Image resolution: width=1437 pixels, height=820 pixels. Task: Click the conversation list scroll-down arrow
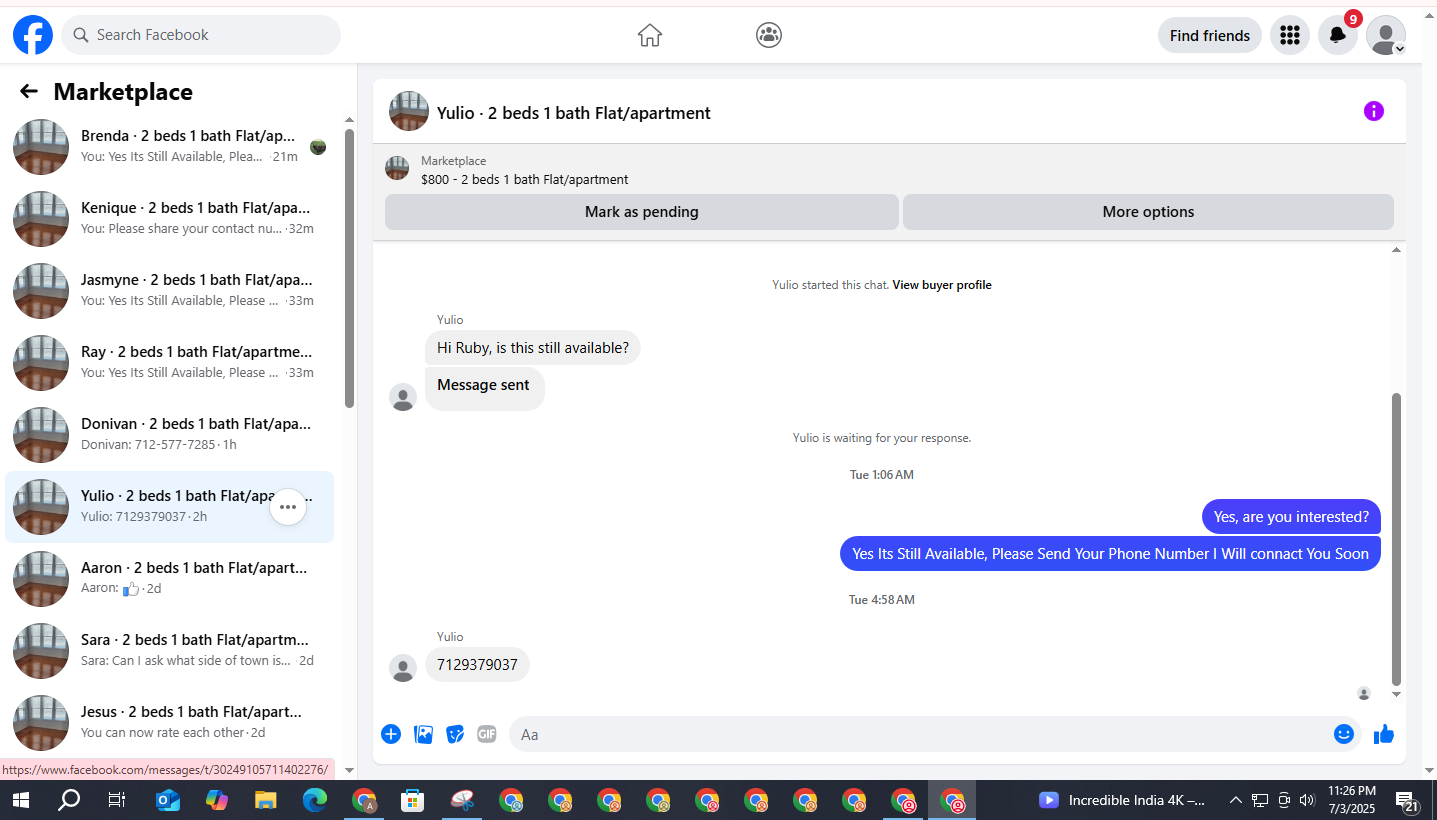(349, 770)
